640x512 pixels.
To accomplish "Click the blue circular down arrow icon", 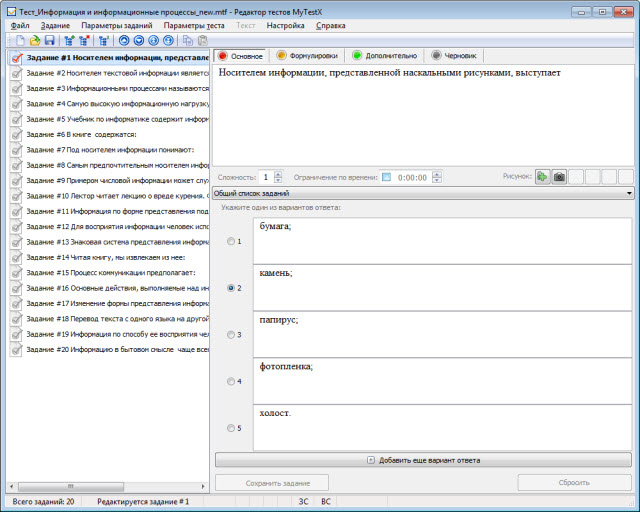I will (139, 41).
